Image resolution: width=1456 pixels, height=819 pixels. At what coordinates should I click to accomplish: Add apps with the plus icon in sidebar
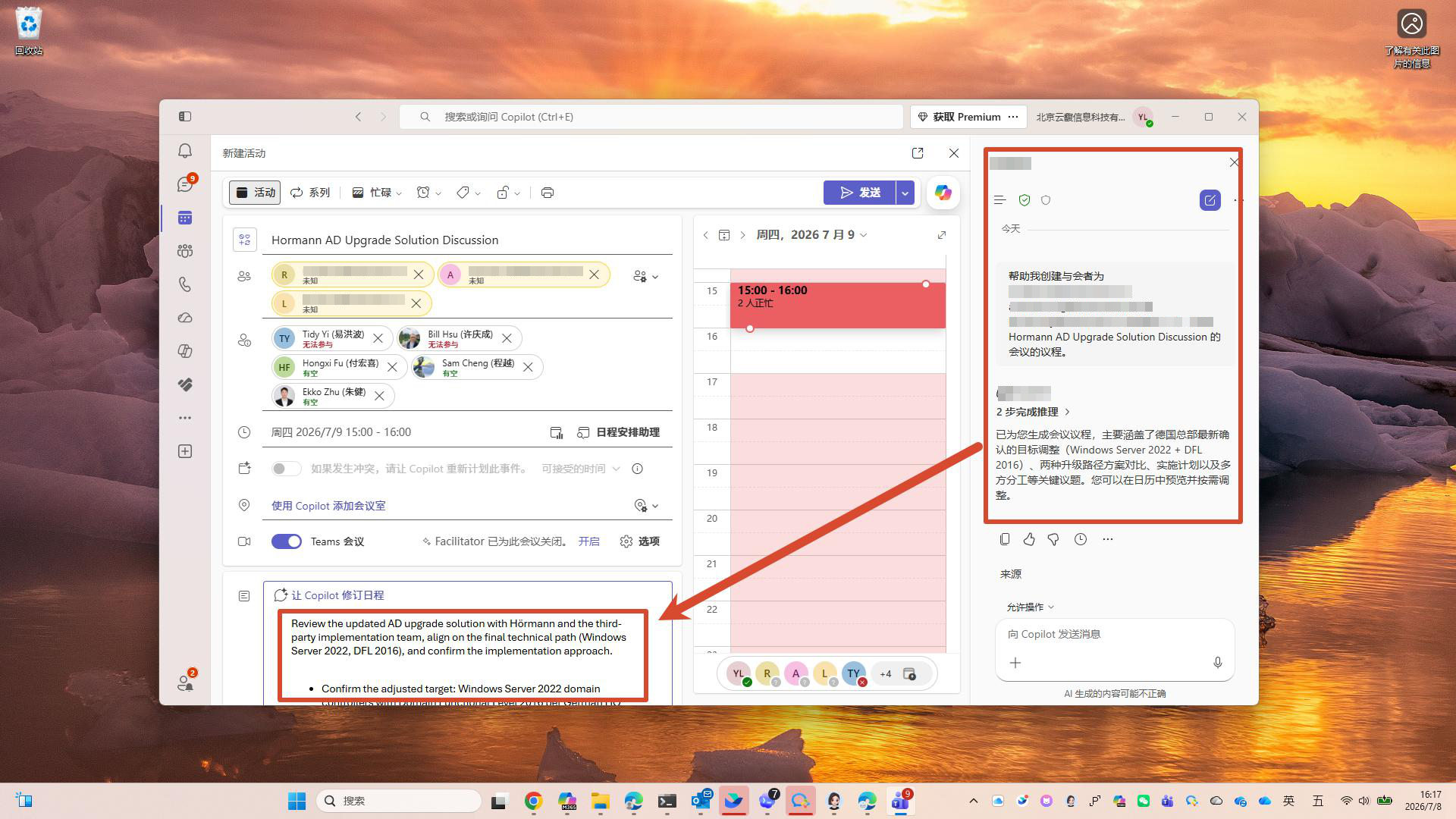(x=185, y=451)
